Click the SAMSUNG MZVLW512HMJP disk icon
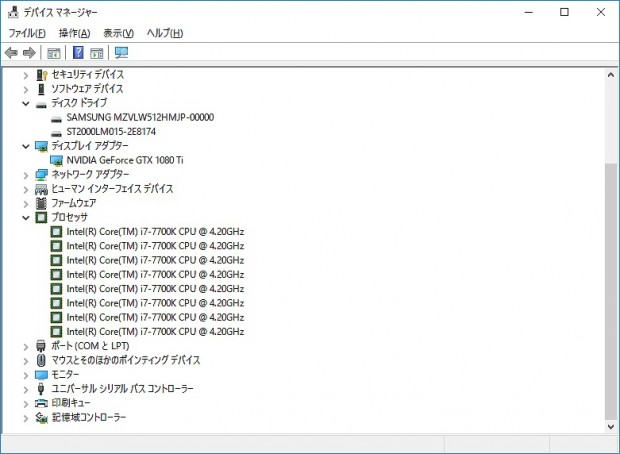 pyautogui.click(x=57, y=119)
